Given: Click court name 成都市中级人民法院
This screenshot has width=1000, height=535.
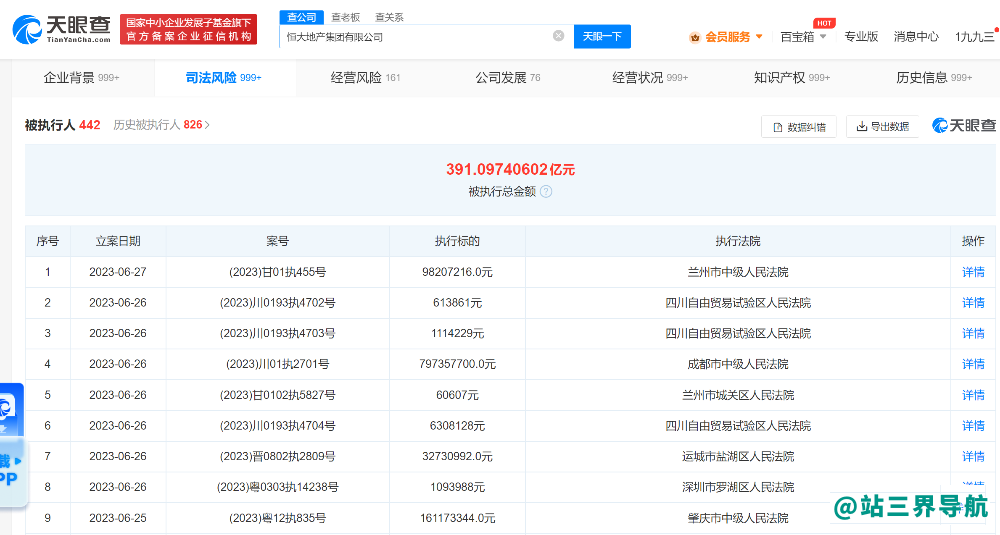Looking at the screenshot, I should click(738, 364).
